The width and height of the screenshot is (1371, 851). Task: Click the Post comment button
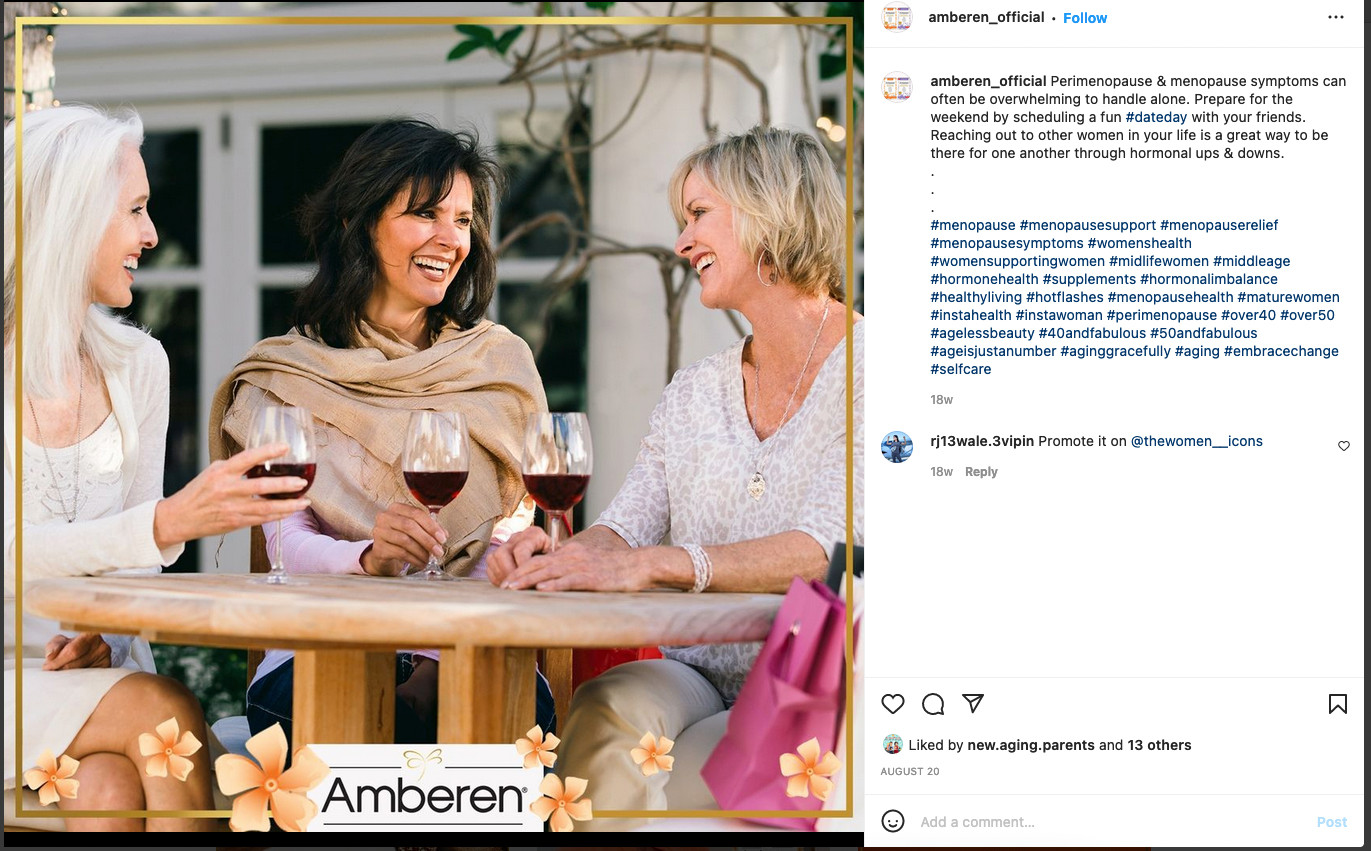click(x=1332, y=822)
